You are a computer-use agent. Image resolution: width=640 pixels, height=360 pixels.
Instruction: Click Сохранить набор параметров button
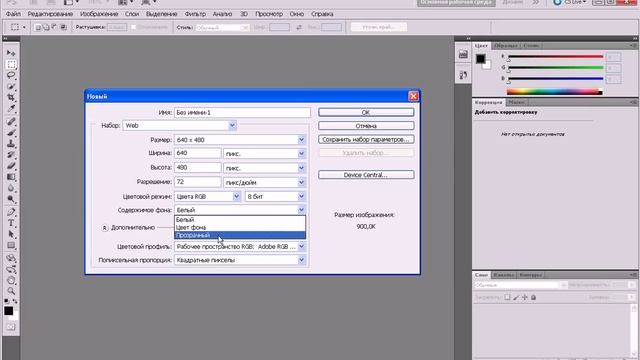point(366,139)
